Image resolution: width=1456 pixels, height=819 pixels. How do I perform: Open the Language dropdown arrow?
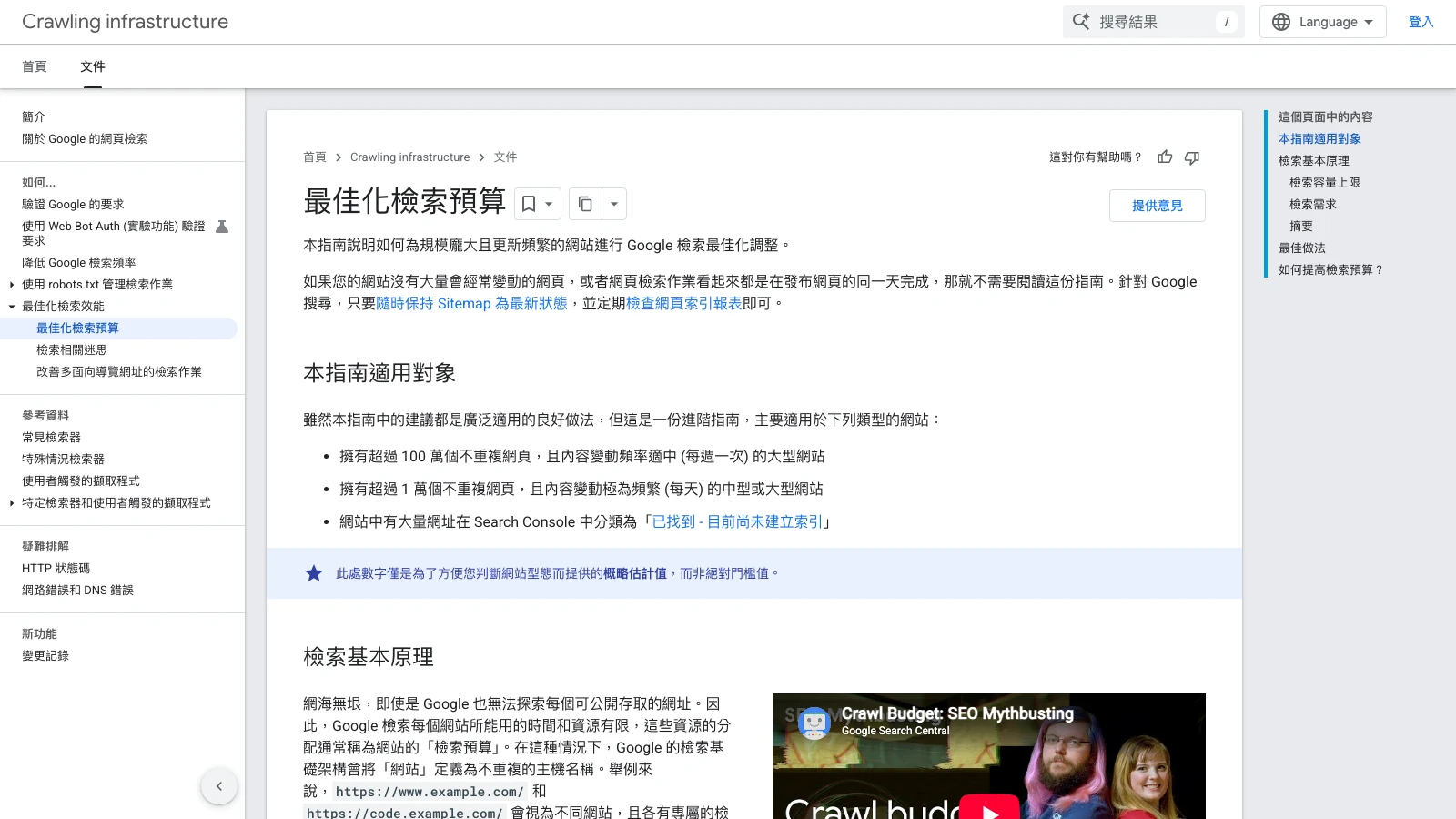(x=1369, y=22)
